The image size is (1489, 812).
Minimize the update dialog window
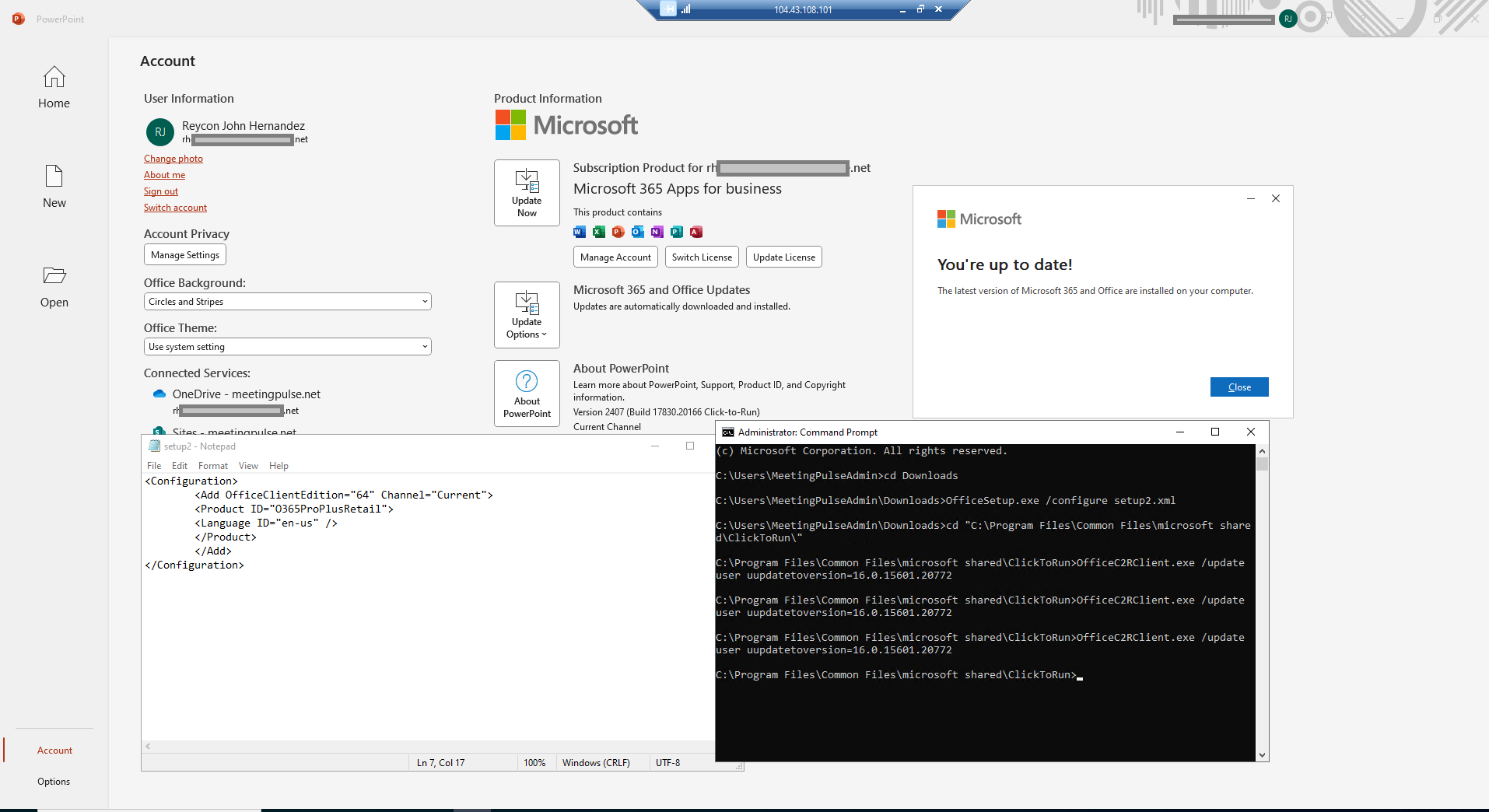[1251, 198]
